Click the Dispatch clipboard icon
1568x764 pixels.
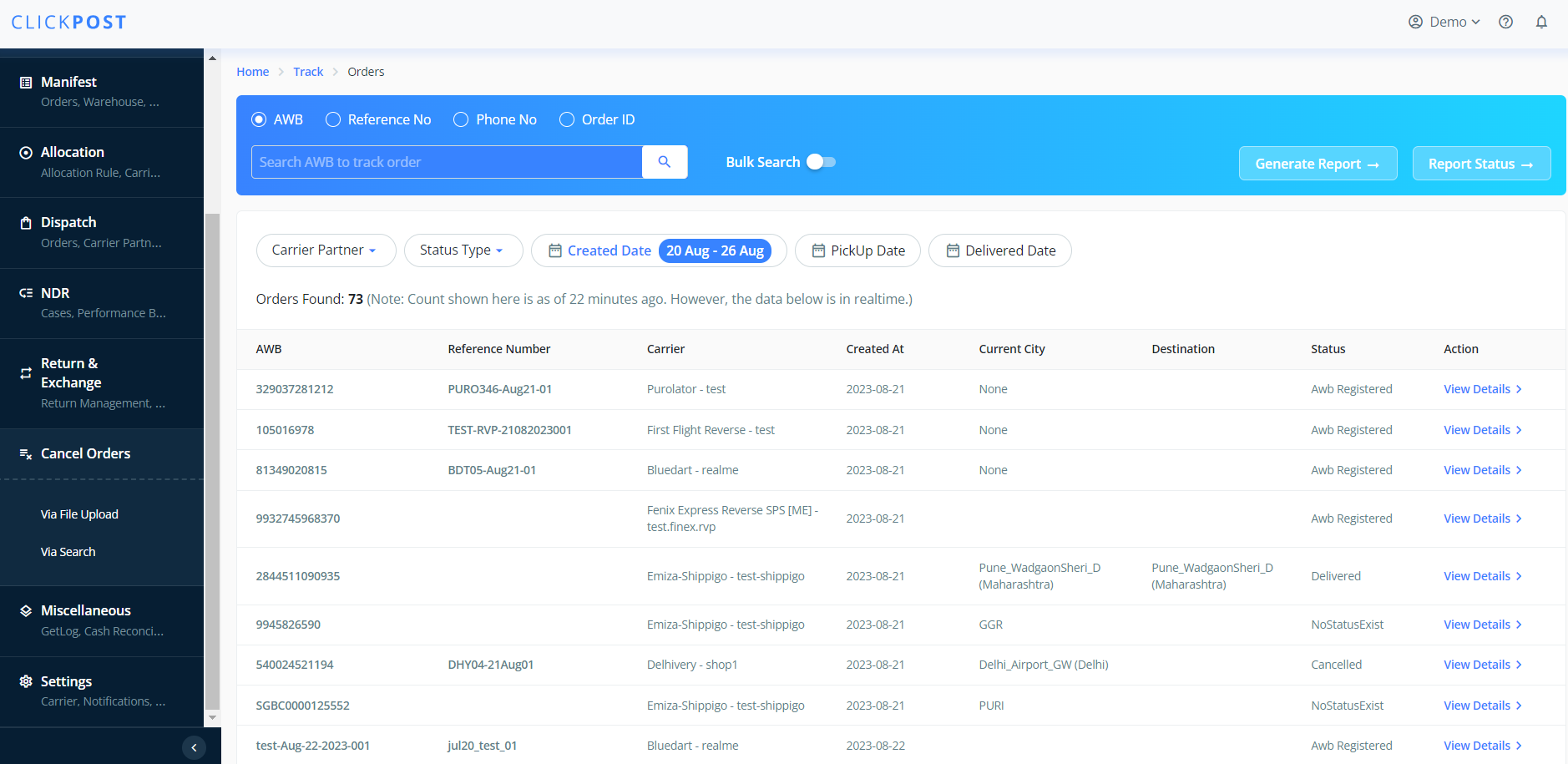coord(26,223)
